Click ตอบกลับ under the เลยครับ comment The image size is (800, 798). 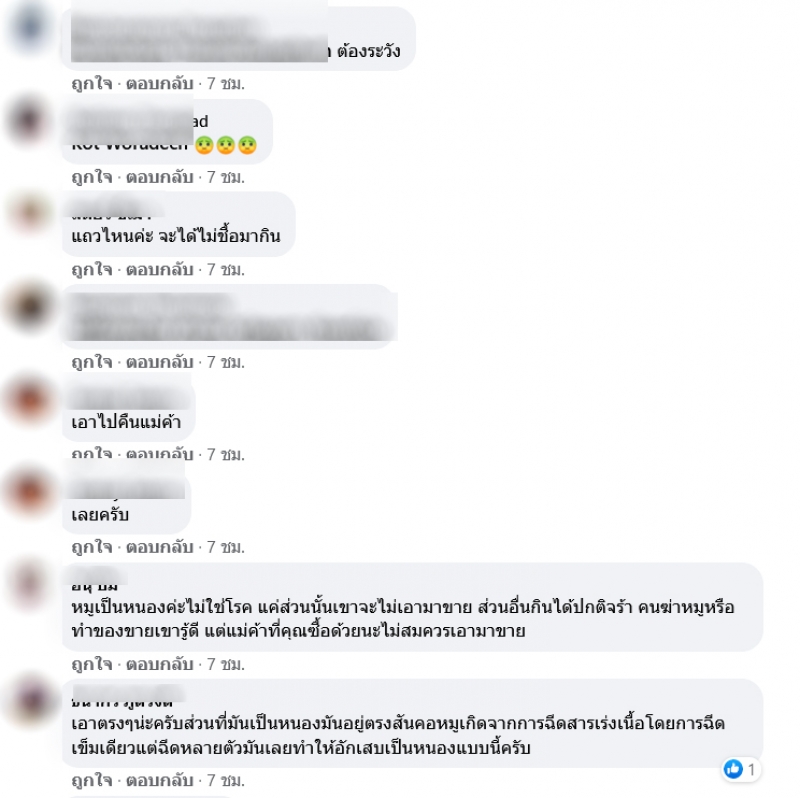(160, 547)
